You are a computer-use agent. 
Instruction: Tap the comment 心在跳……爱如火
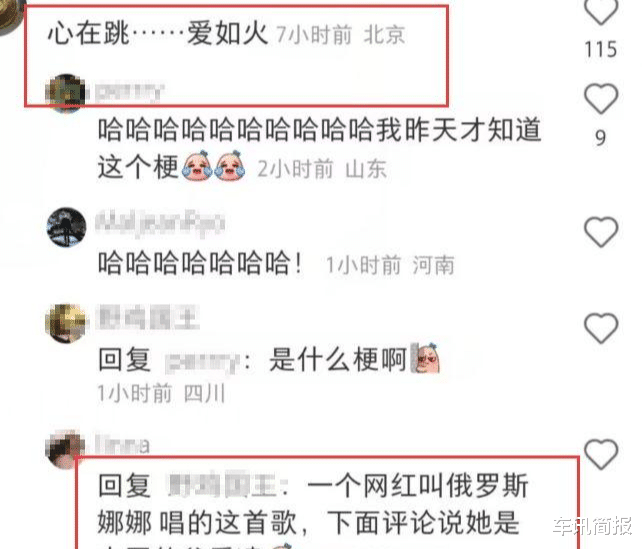coord(158,34)
